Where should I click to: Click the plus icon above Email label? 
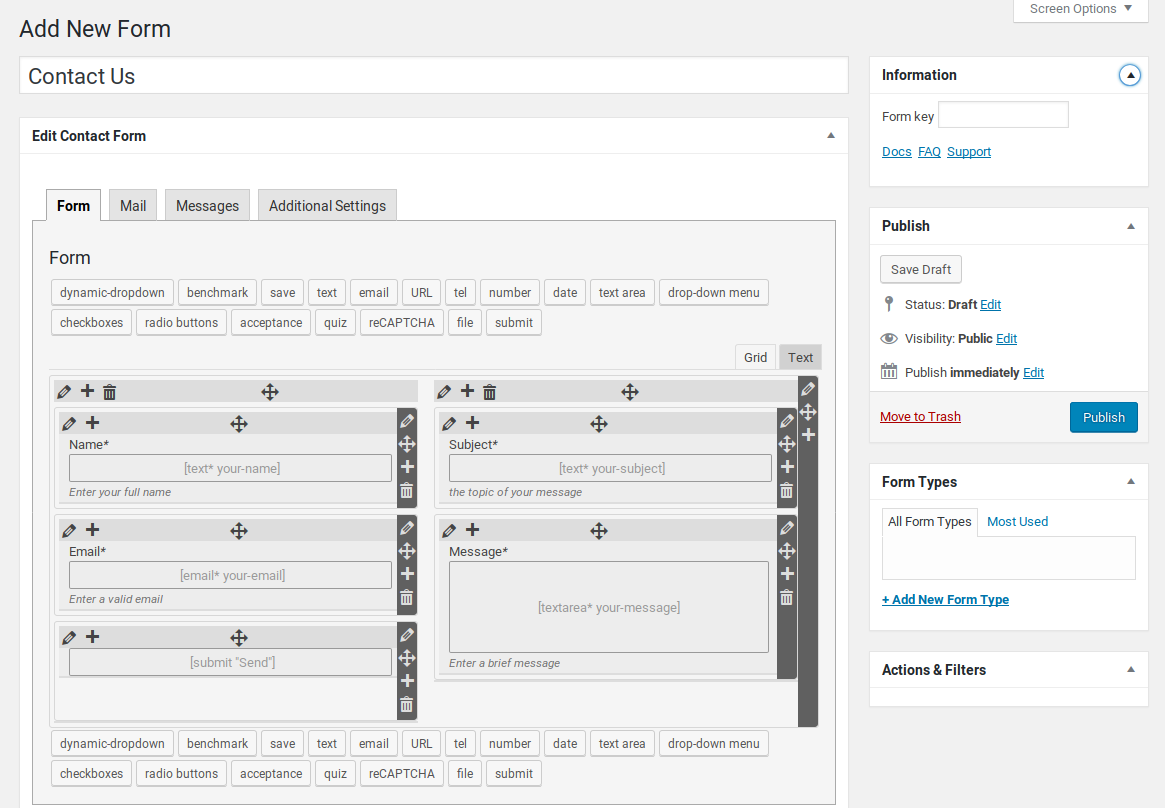click(93, 530)
